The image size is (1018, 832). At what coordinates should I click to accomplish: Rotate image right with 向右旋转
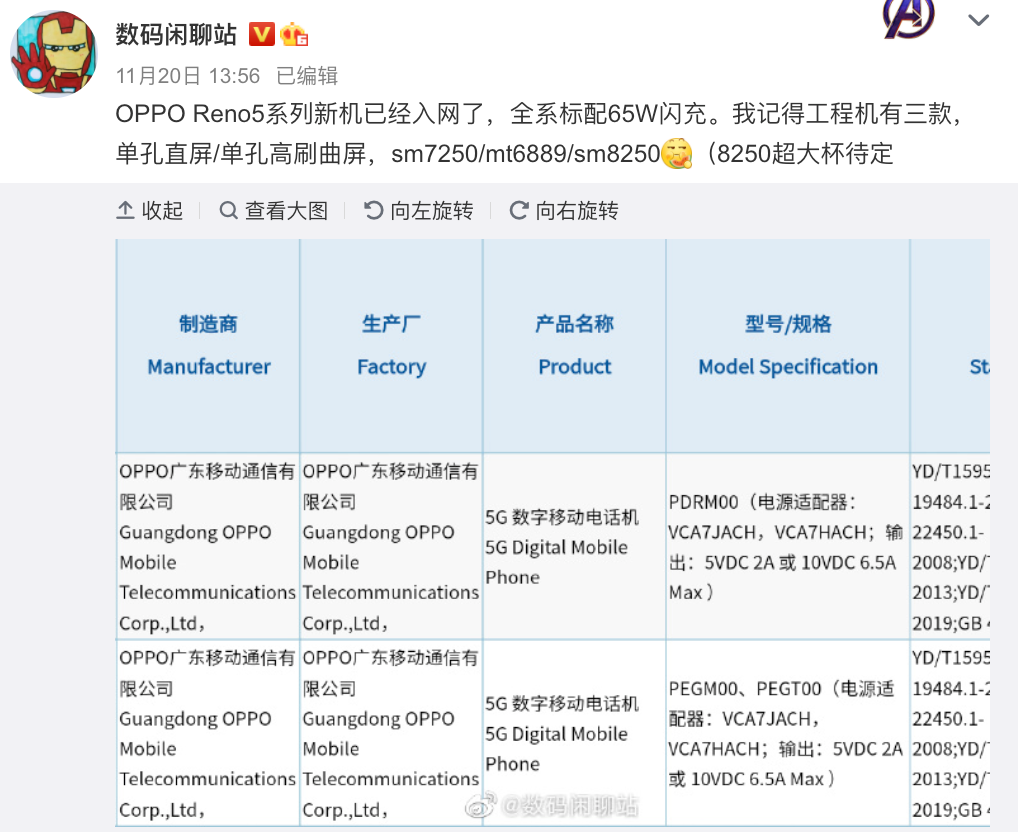click(x=564, y=210)
